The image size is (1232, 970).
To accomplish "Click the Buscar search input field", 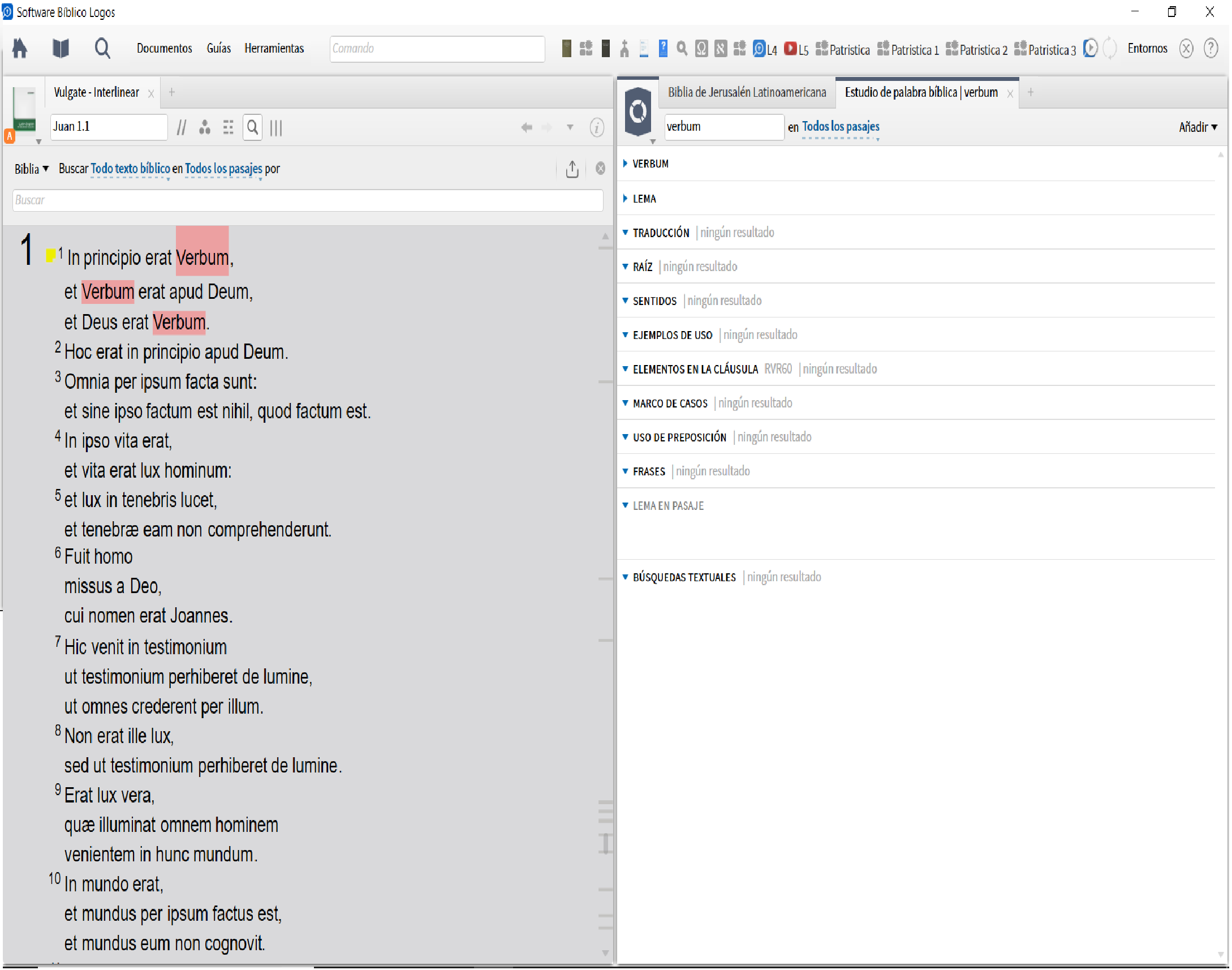I will [x=308, y=200].
